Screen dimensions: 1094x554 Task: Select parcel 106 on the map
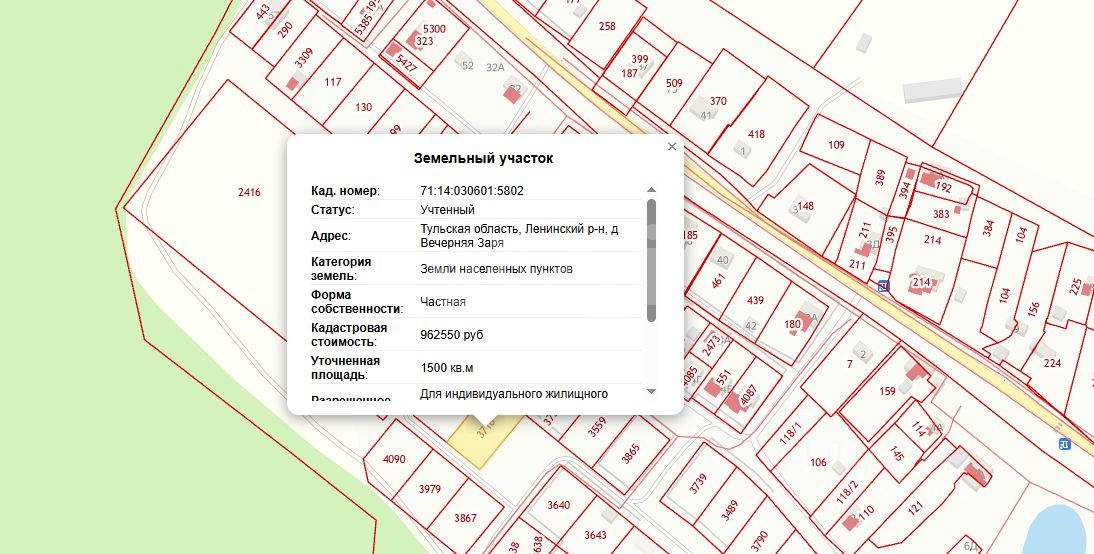point(818,462)
